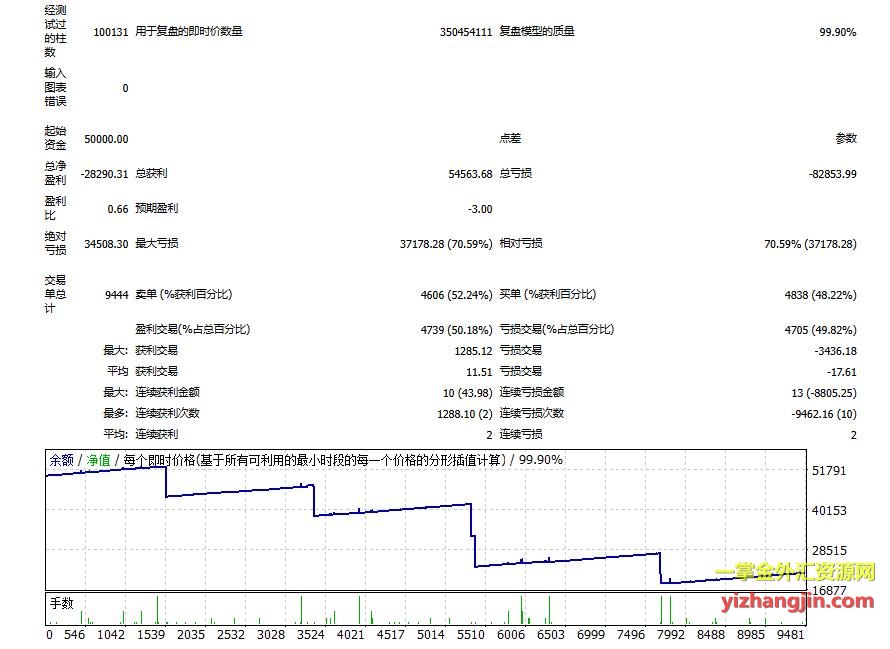Screen dimensions: 890x649
Task: Click the 50000.00 initial deposit value
Action: tap(107, 139)
